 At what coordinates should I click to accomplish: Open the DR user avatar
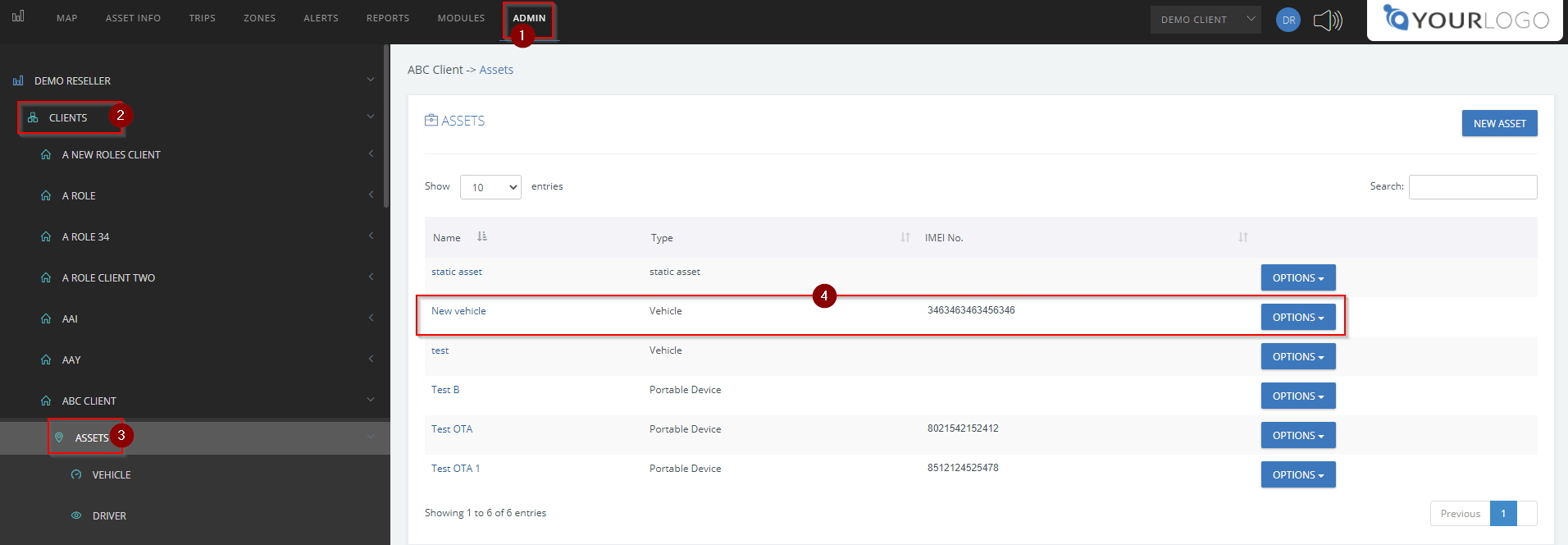[1288, 20]
